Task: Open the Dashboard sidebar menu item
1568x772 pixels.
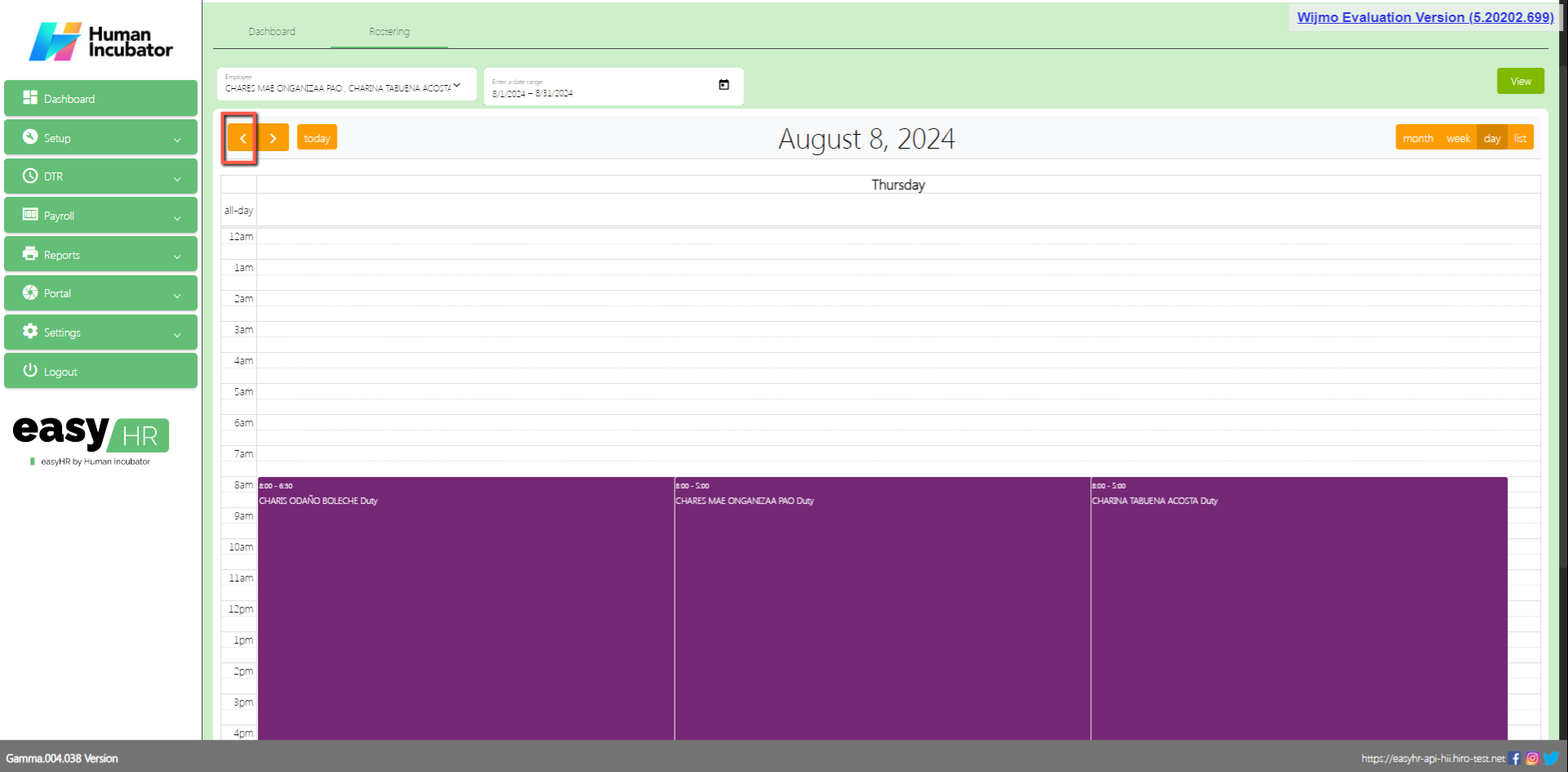Action: point(100,98)
